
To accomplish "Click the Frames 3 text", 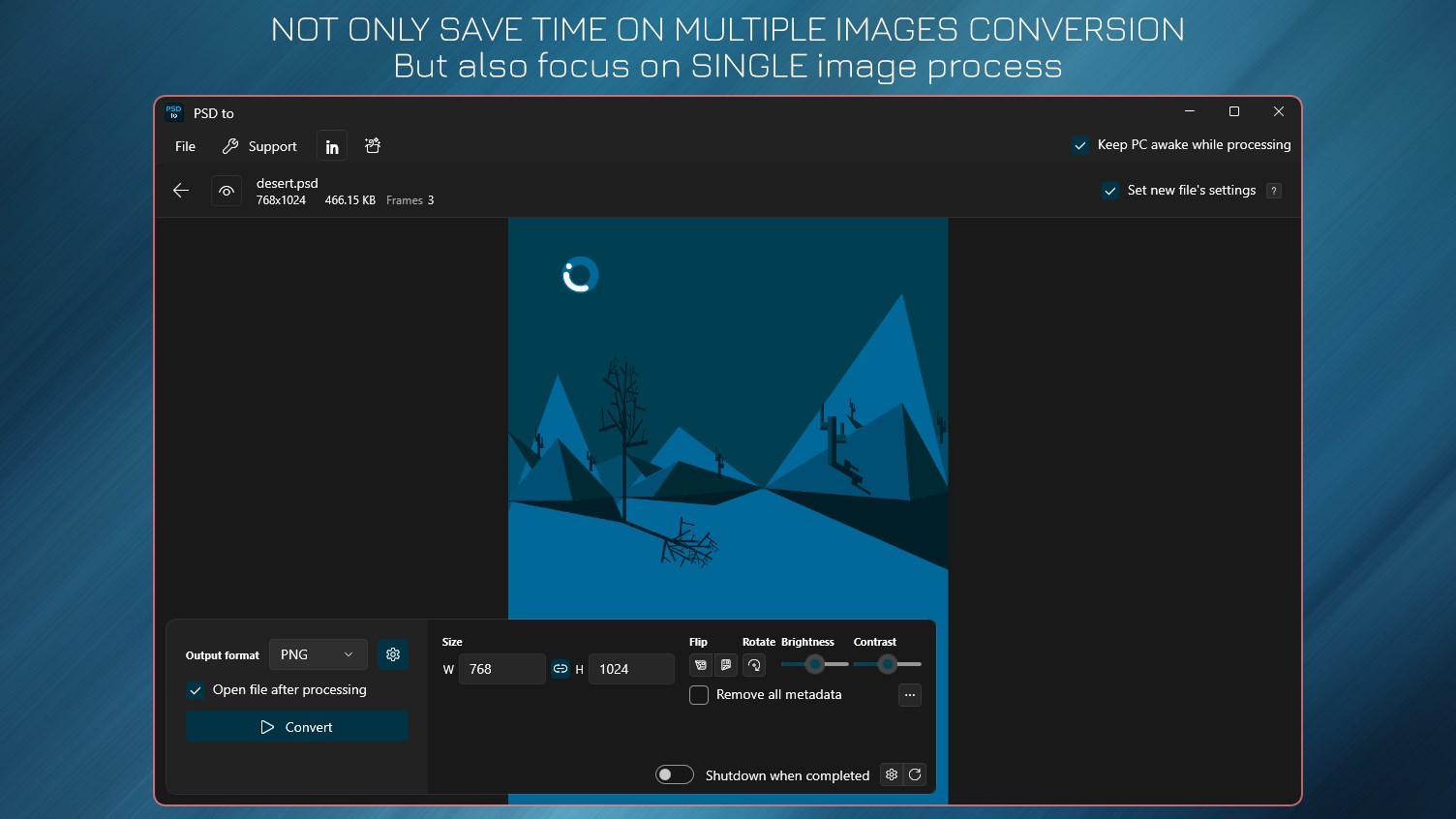I will click(x=410, y=200).
